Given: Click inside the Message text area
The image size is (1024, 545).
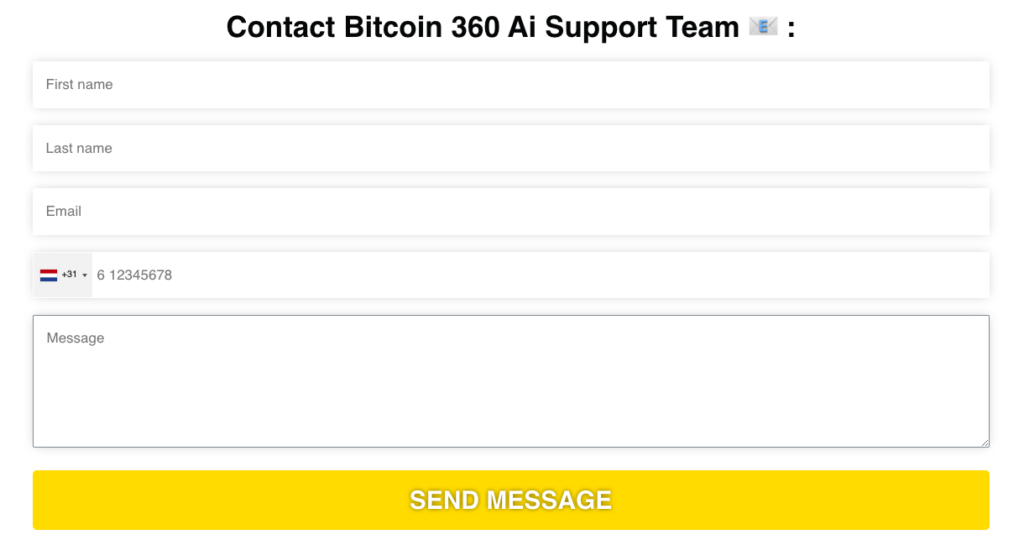Looking at the screenshot, I should [x=511, y=381].
